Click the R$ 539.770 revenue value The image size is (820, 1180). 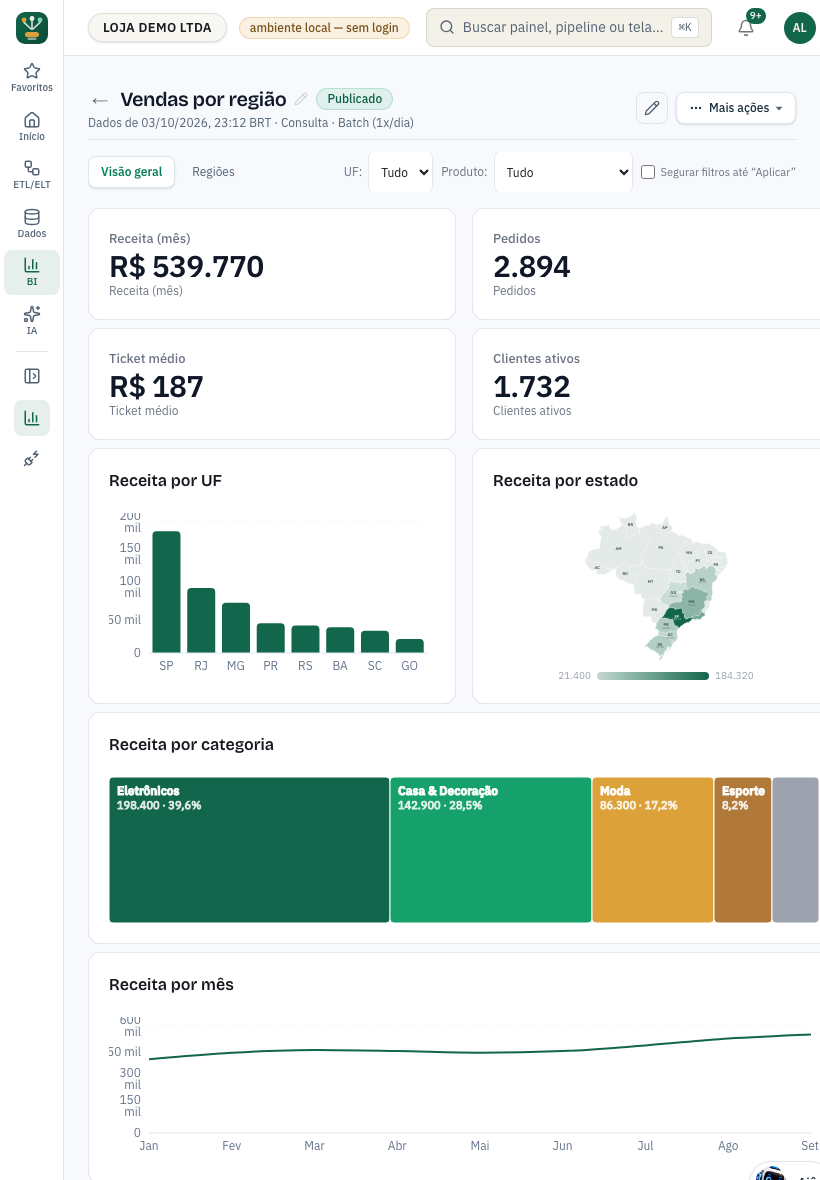point(187,266)
